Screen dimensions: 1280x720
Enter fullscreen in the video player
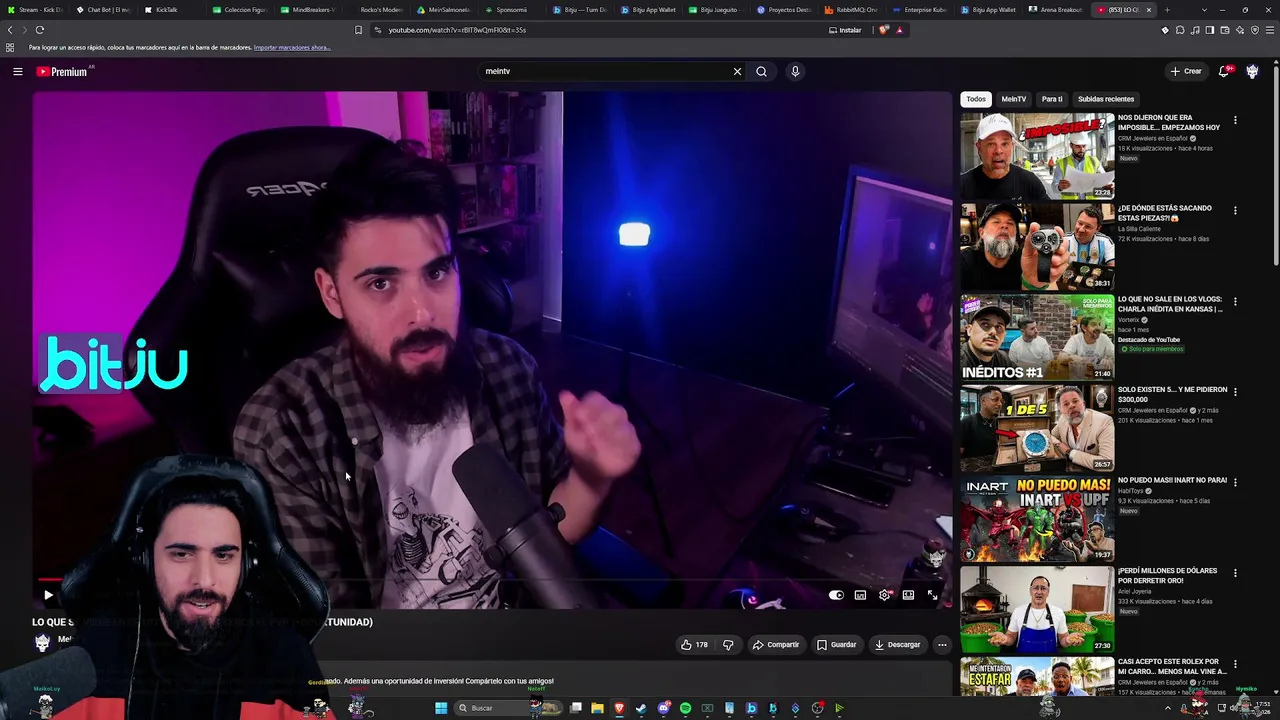pos(932,595)
